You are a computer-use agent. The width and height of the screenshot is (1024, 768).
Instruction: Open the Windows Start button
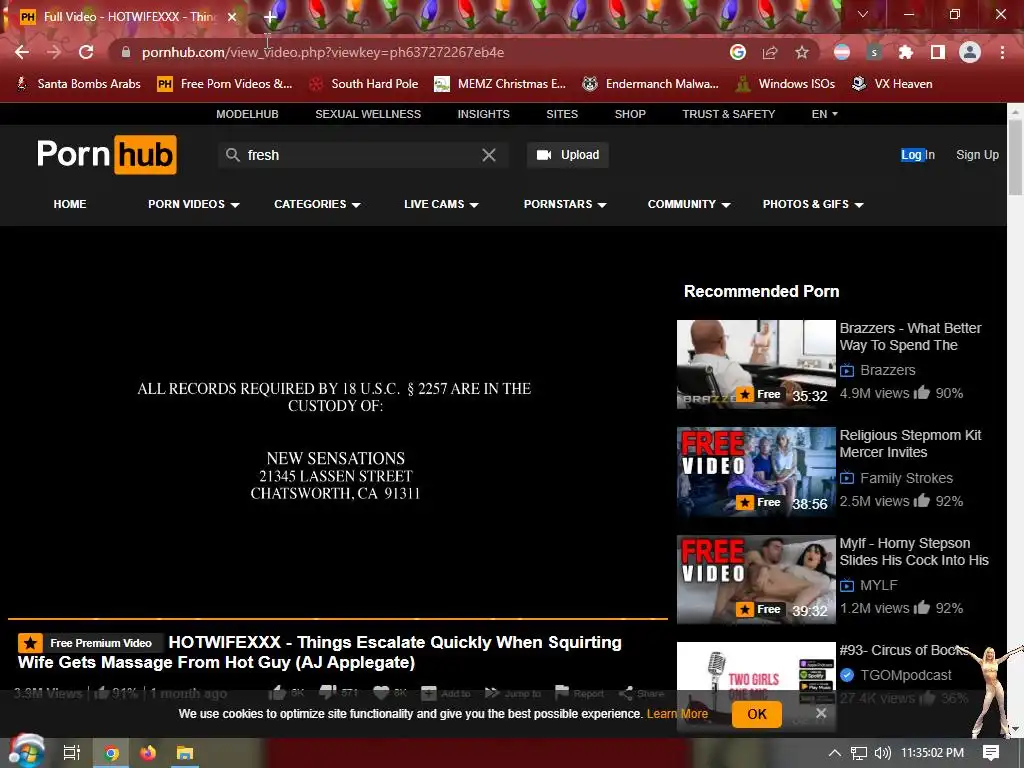click(x=26, y=752)
